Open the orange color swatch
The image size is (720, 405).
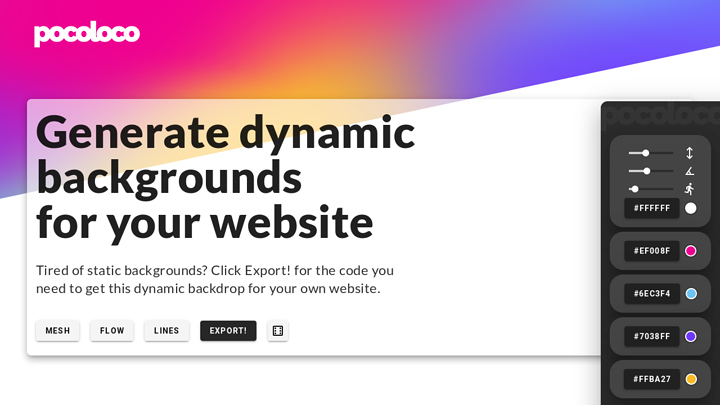point(690,379)
